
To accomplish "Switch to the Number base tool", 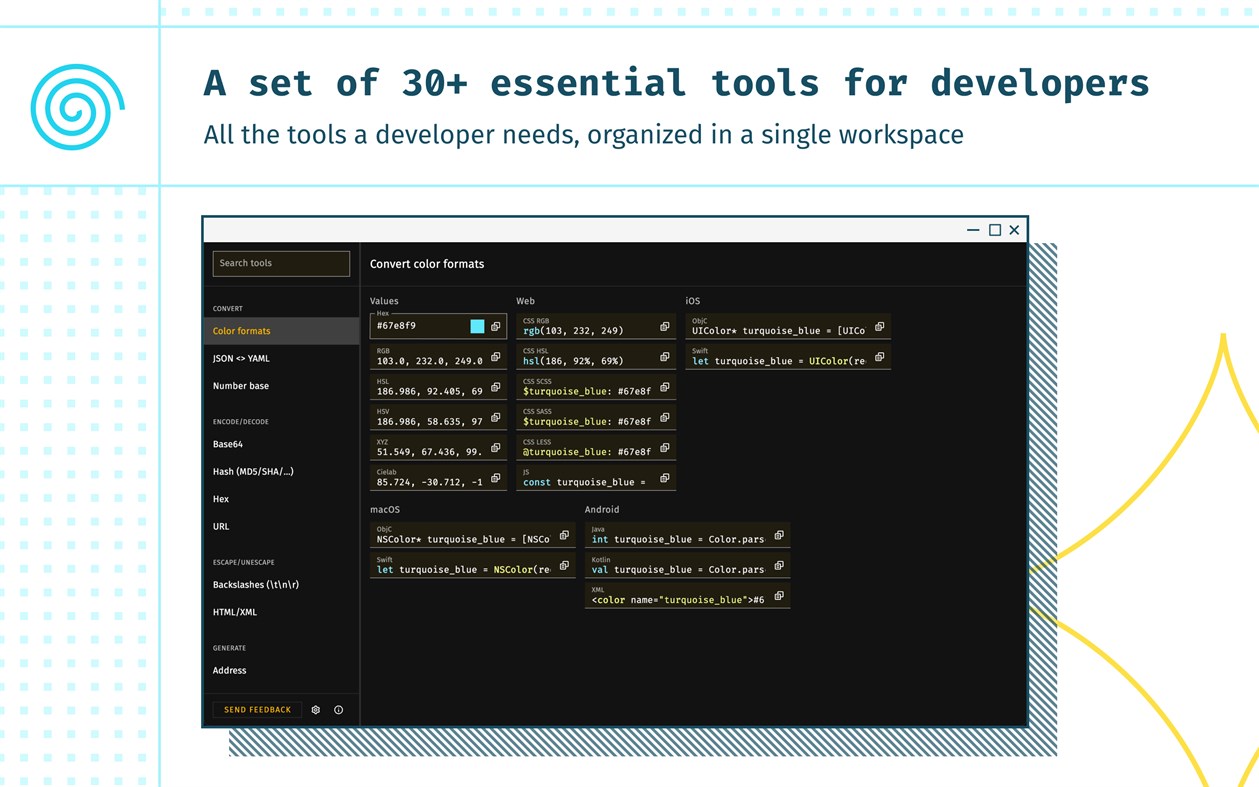I will click(240, 386).
